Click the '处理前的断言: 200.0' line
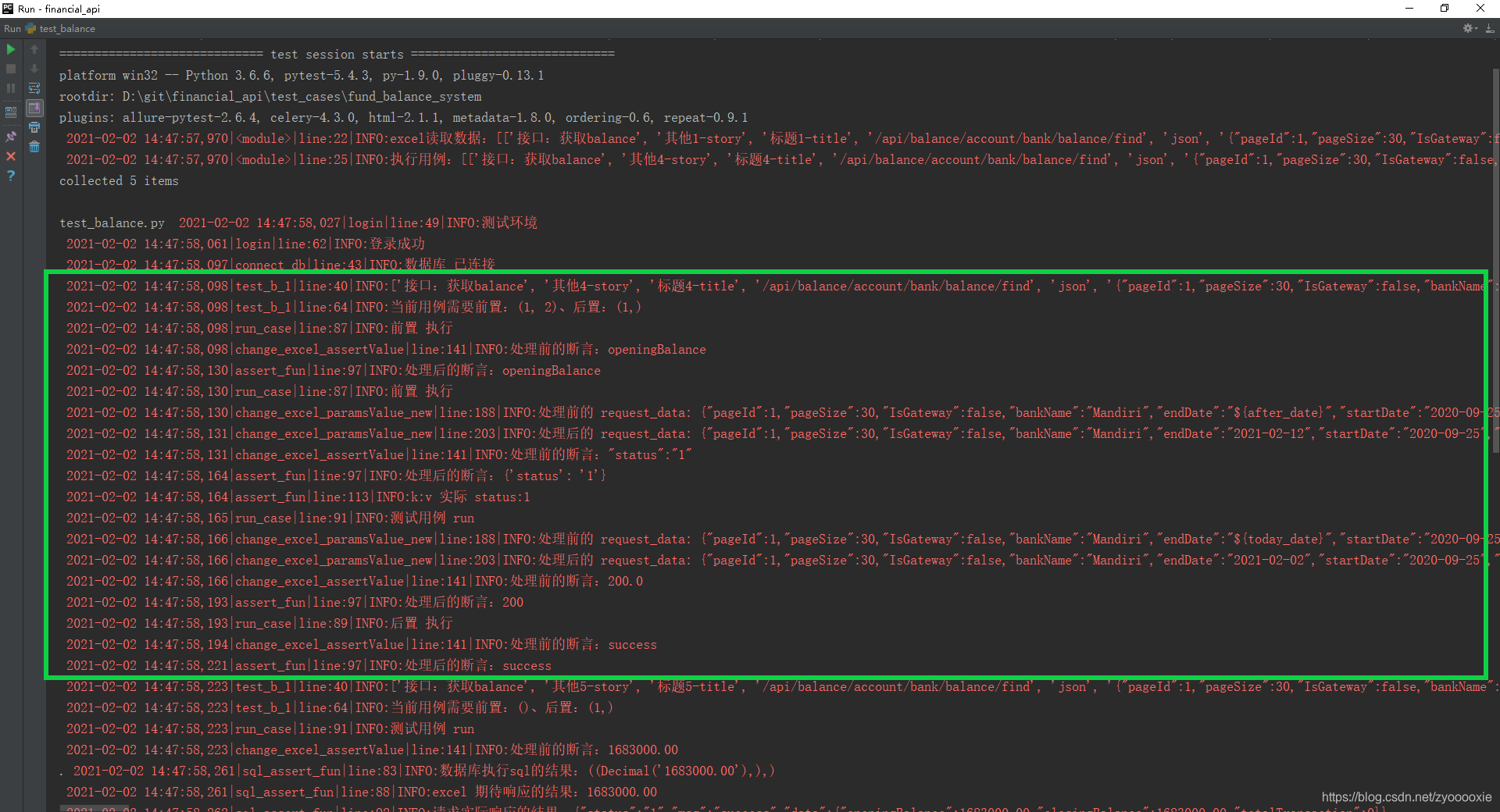The image size is (1500, 812). click(x=355, y=582)
